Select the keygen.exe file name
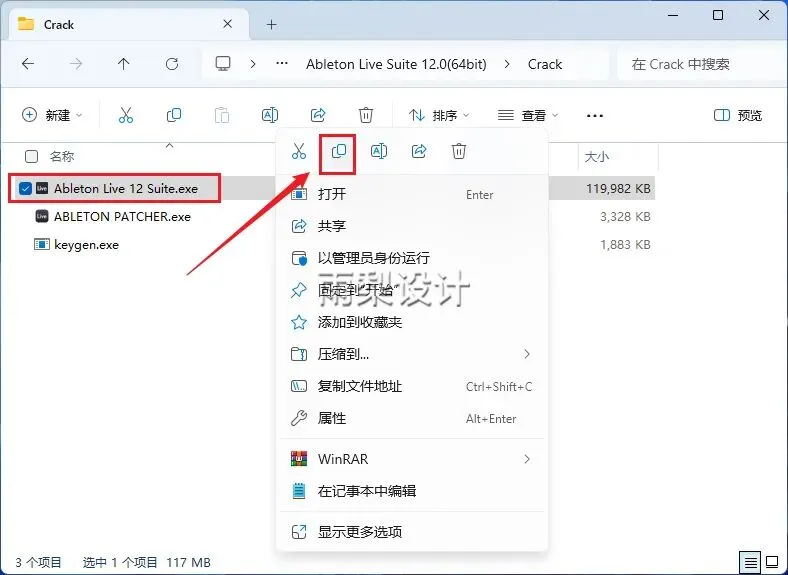The image size is (788, 575). click(86, 245)
